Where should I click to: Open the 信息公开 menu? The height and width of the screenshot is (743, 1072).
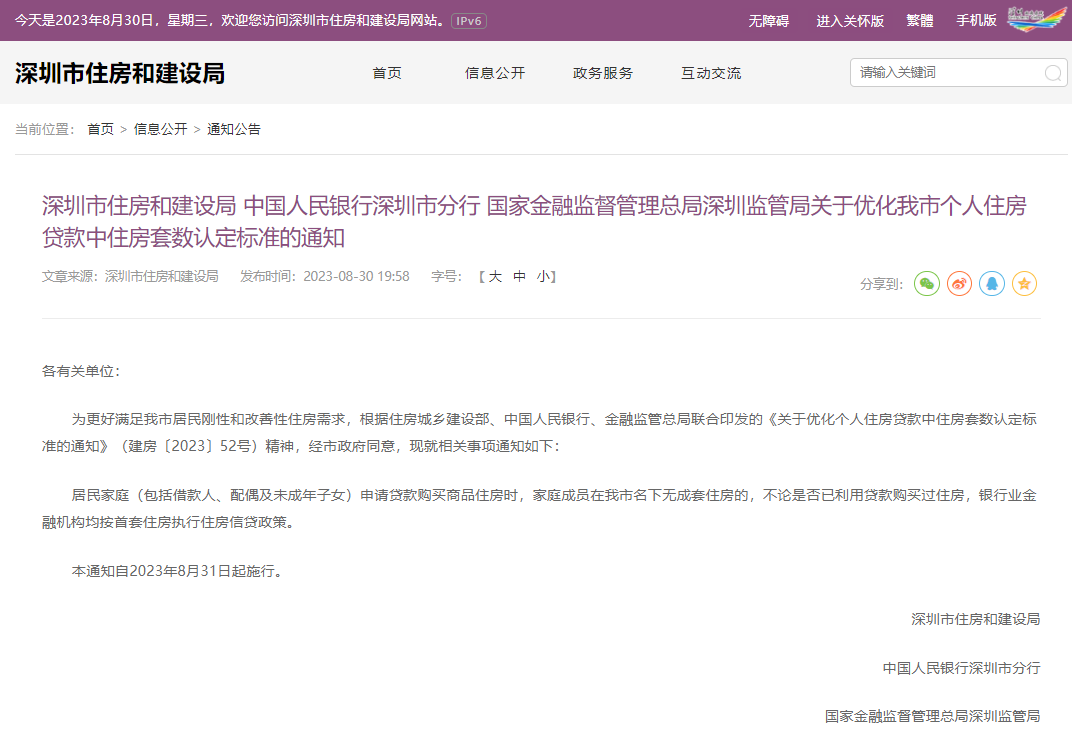coord(494,72)
